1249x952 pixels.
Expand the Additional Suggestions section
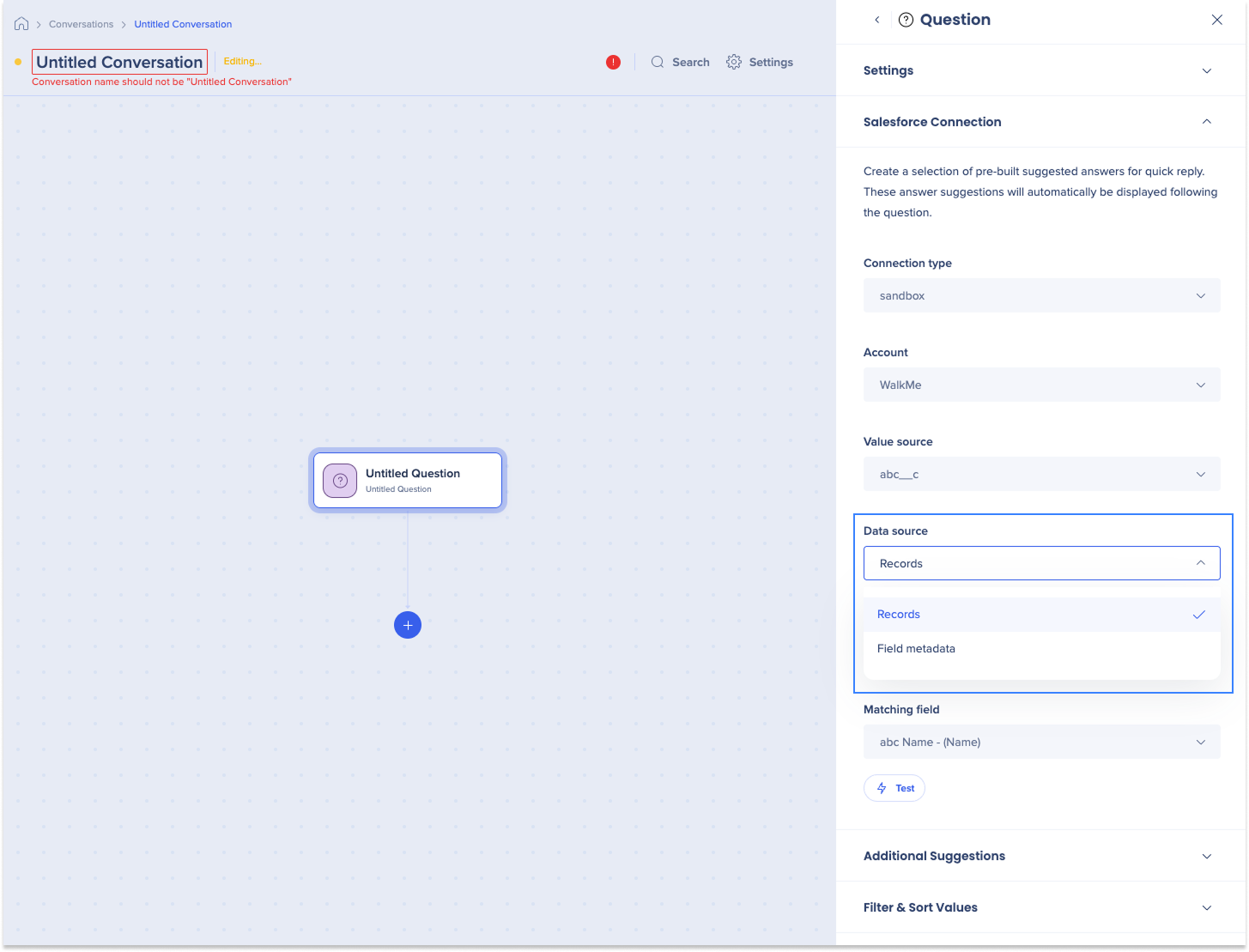click(1040, 856)
